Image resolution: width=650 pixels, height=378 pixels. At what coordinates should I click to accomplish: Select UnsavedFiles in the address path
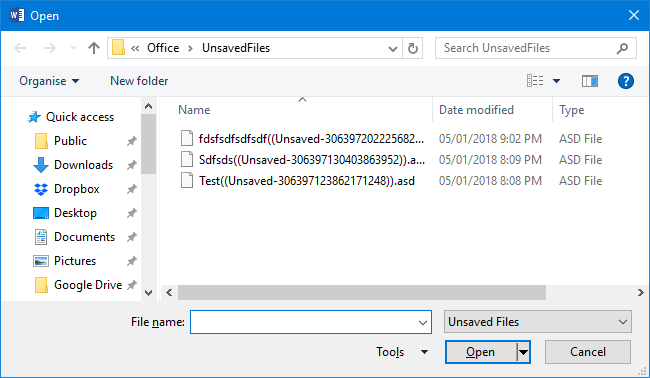pos(236,48)
